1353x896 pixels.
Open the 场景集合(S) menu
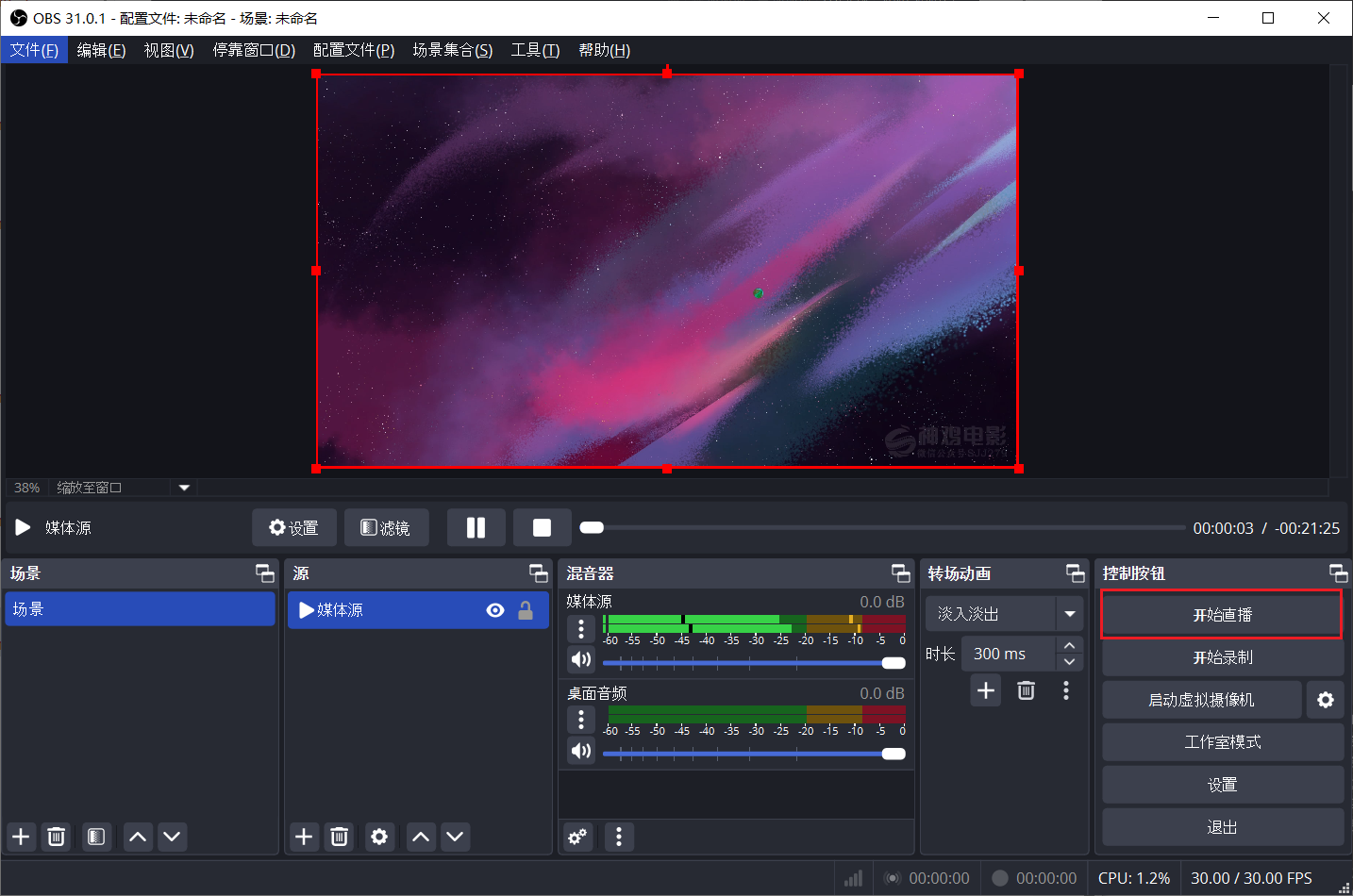click(x=453, y=50)
